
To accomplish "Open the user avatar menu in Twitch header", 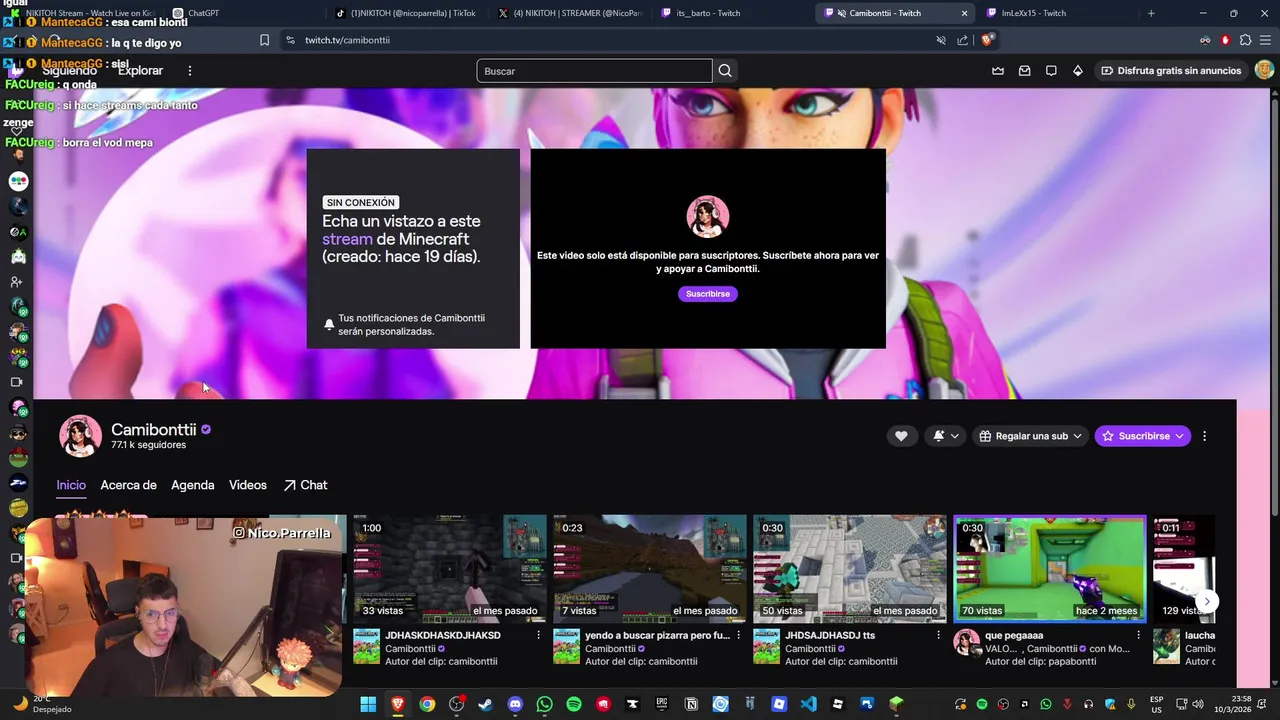I will (x=1264, y=70).
